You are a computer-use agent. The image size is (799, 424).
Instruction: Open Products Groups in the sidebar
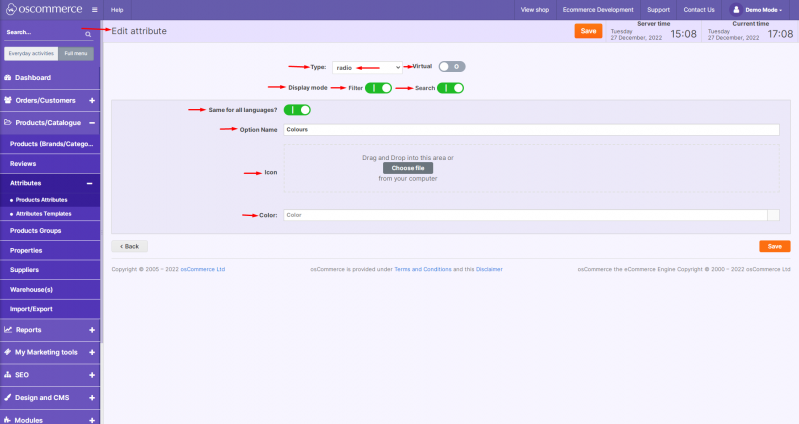click(x=36, y=231)
